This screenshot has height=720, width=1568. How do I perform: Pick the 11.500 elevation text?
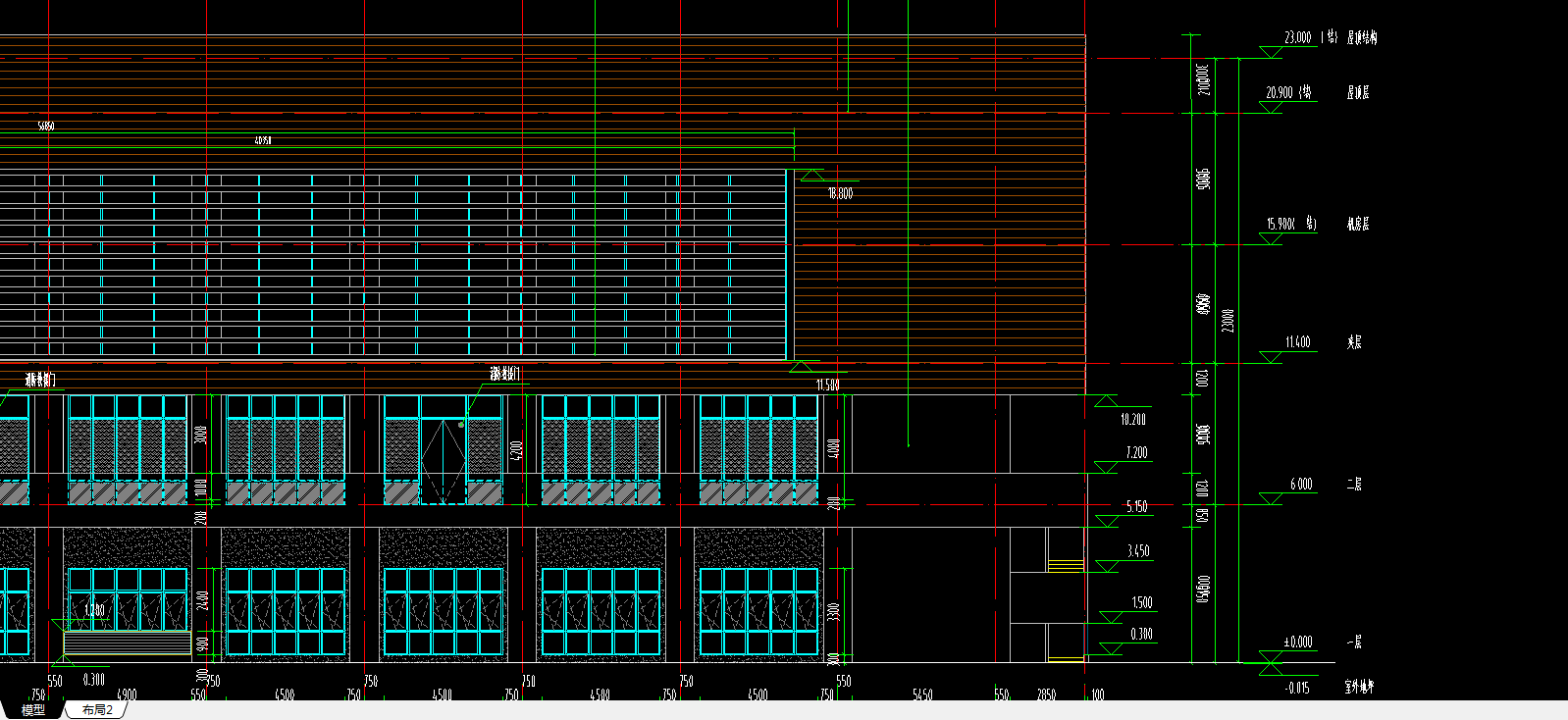pos(827,386)
